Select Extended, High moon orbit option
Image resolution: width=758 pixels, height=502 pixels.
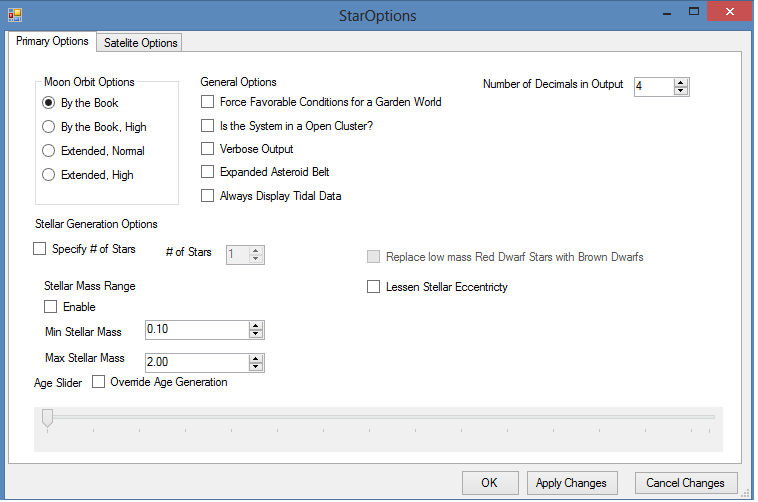[x=49, y=175]
